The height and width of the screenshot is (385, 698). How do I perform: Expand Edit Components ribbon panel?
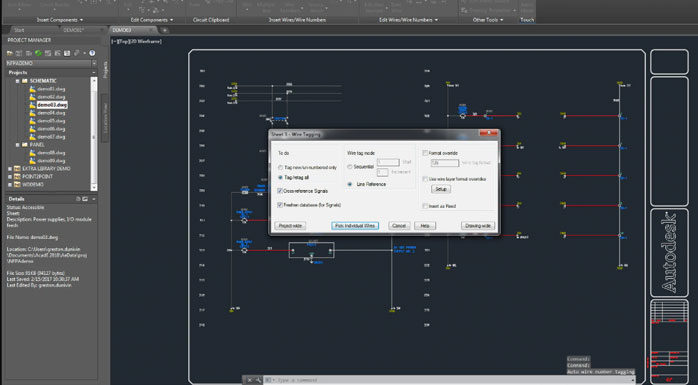pyautogui.click(x=151, y=20)
